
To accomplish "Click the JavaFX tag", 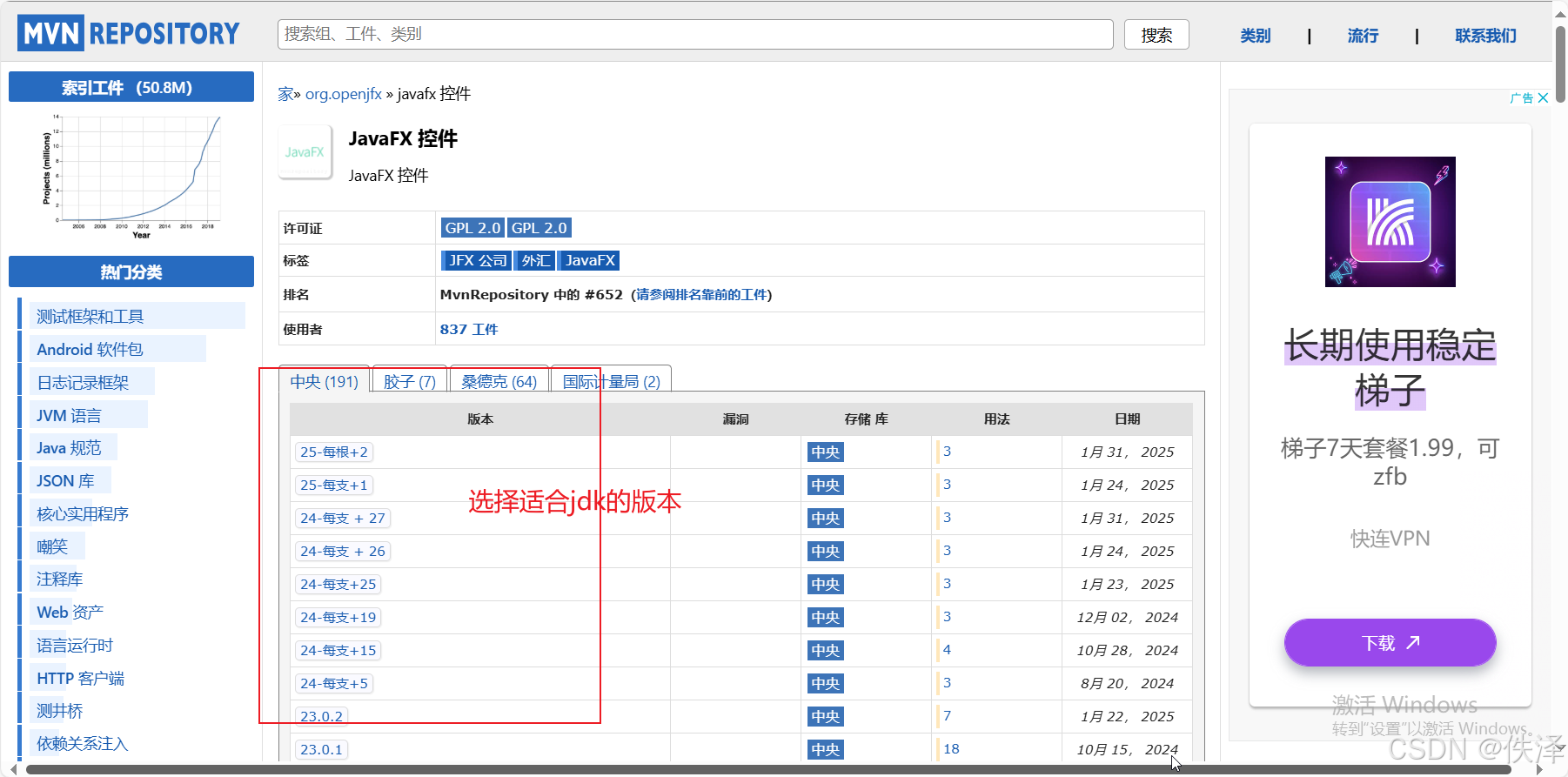I will point(589,260).
